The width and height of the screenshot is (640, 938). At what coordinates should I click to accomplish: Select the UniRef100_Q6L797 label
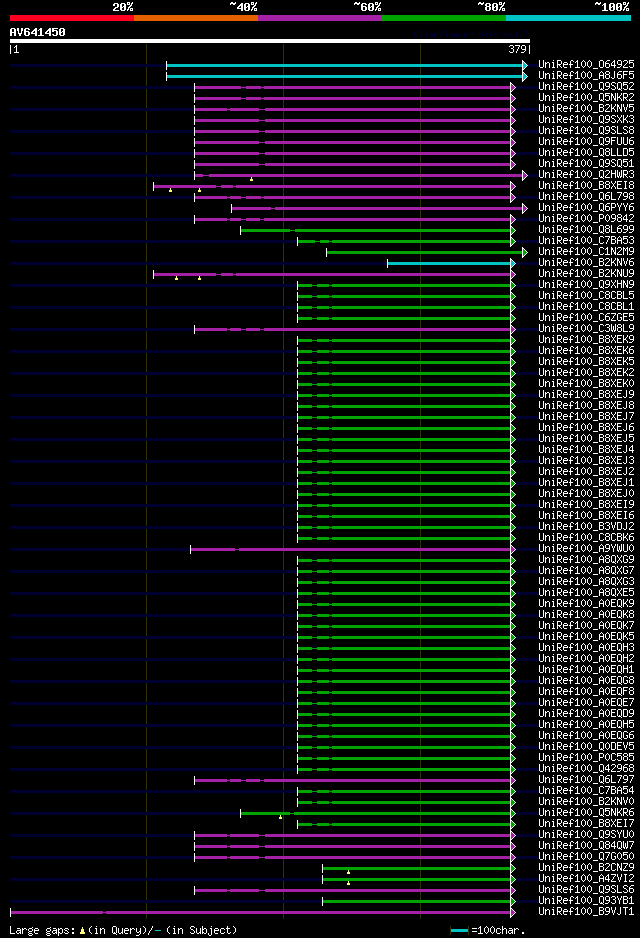point(586,779)
